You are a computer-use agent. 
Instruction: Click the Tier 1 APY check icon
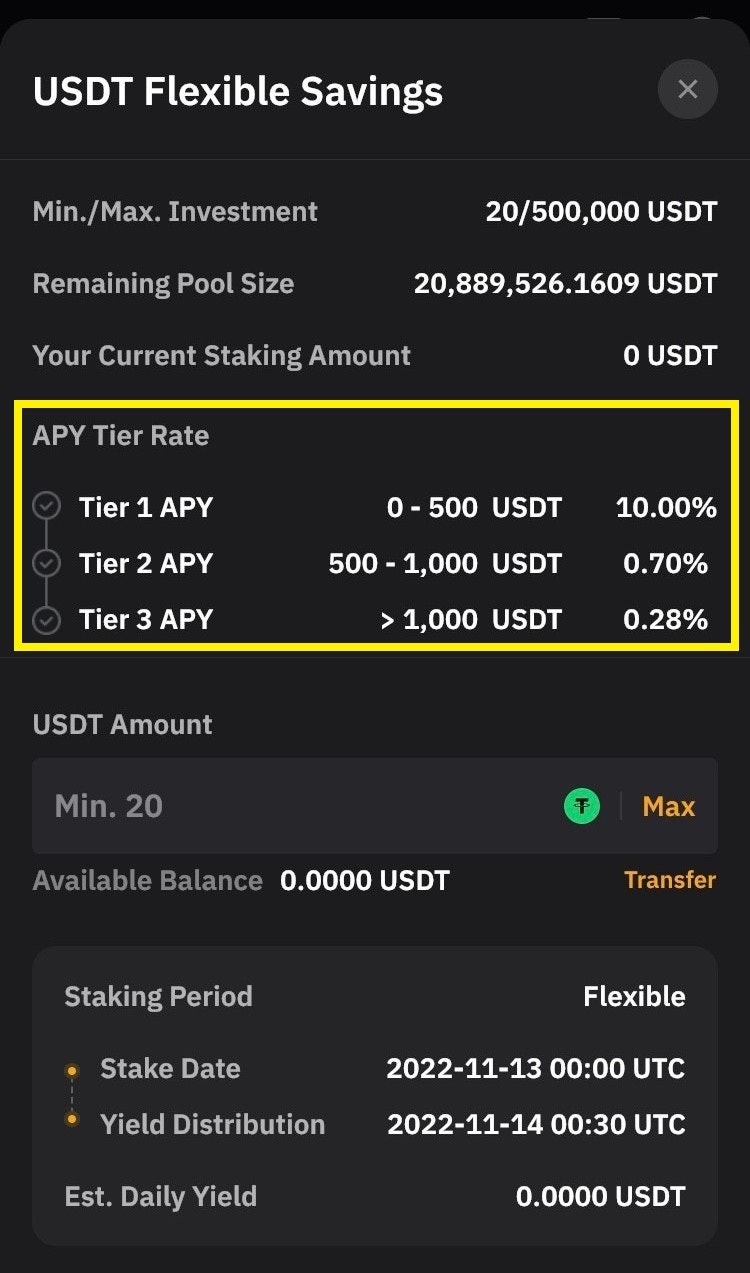(46, 507)
